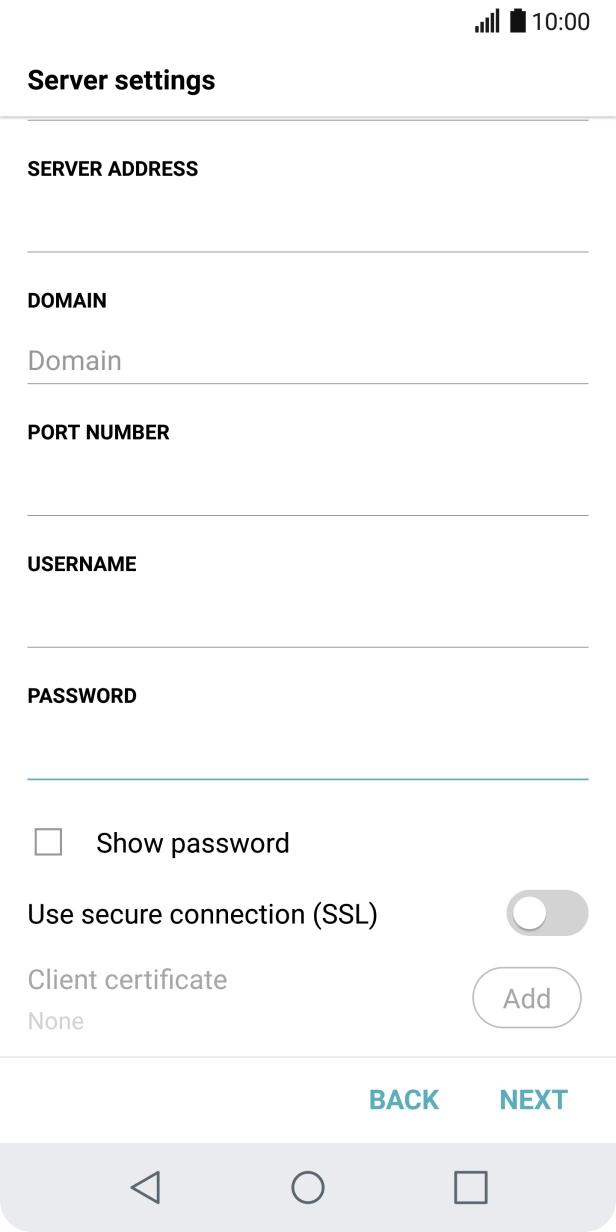Tap the Show password label
This screenshot has width=616, height=1232.
click(193, 843)
